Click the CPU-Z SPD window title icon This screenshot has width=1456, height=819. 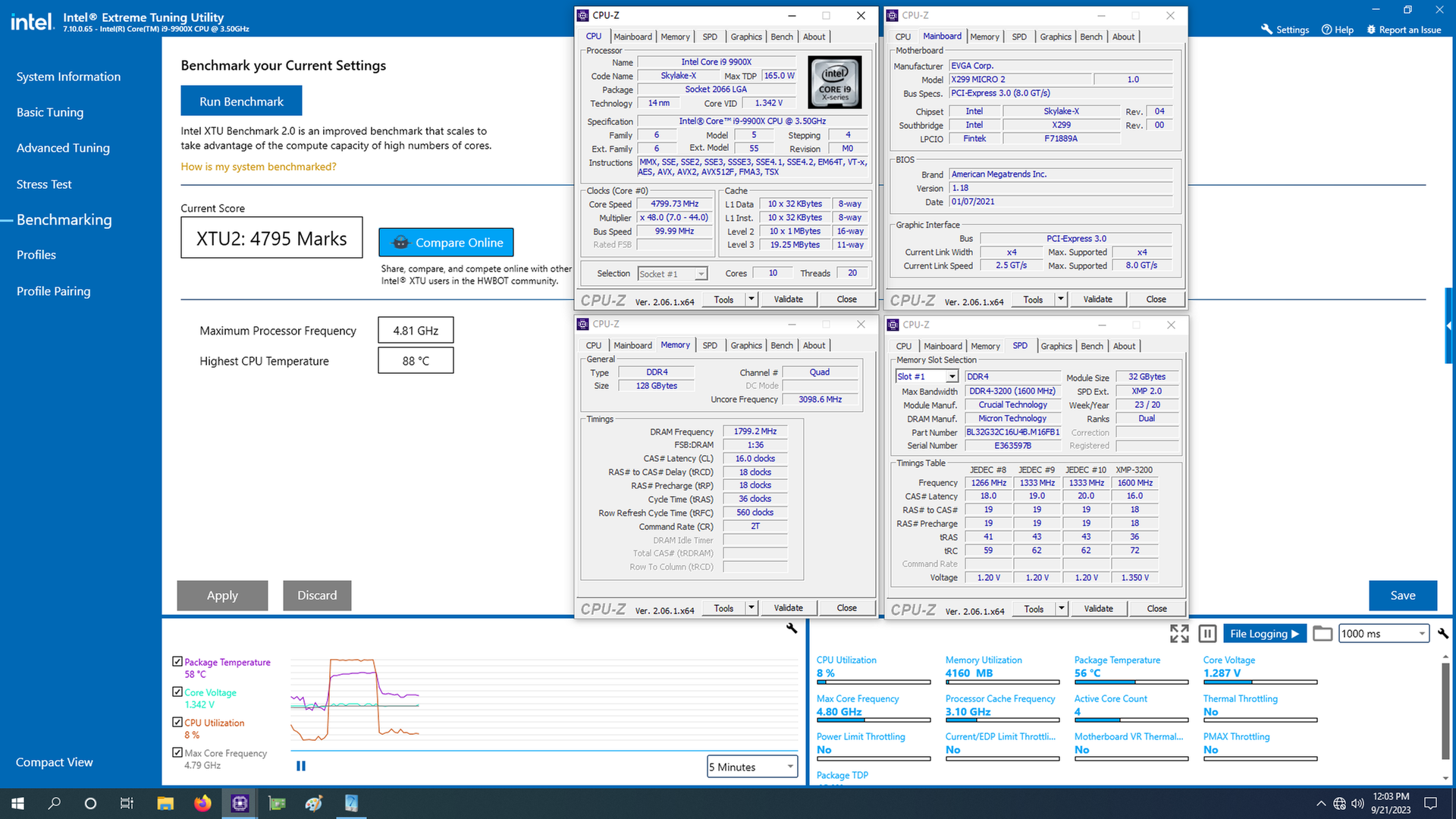[x=893, y=325]
